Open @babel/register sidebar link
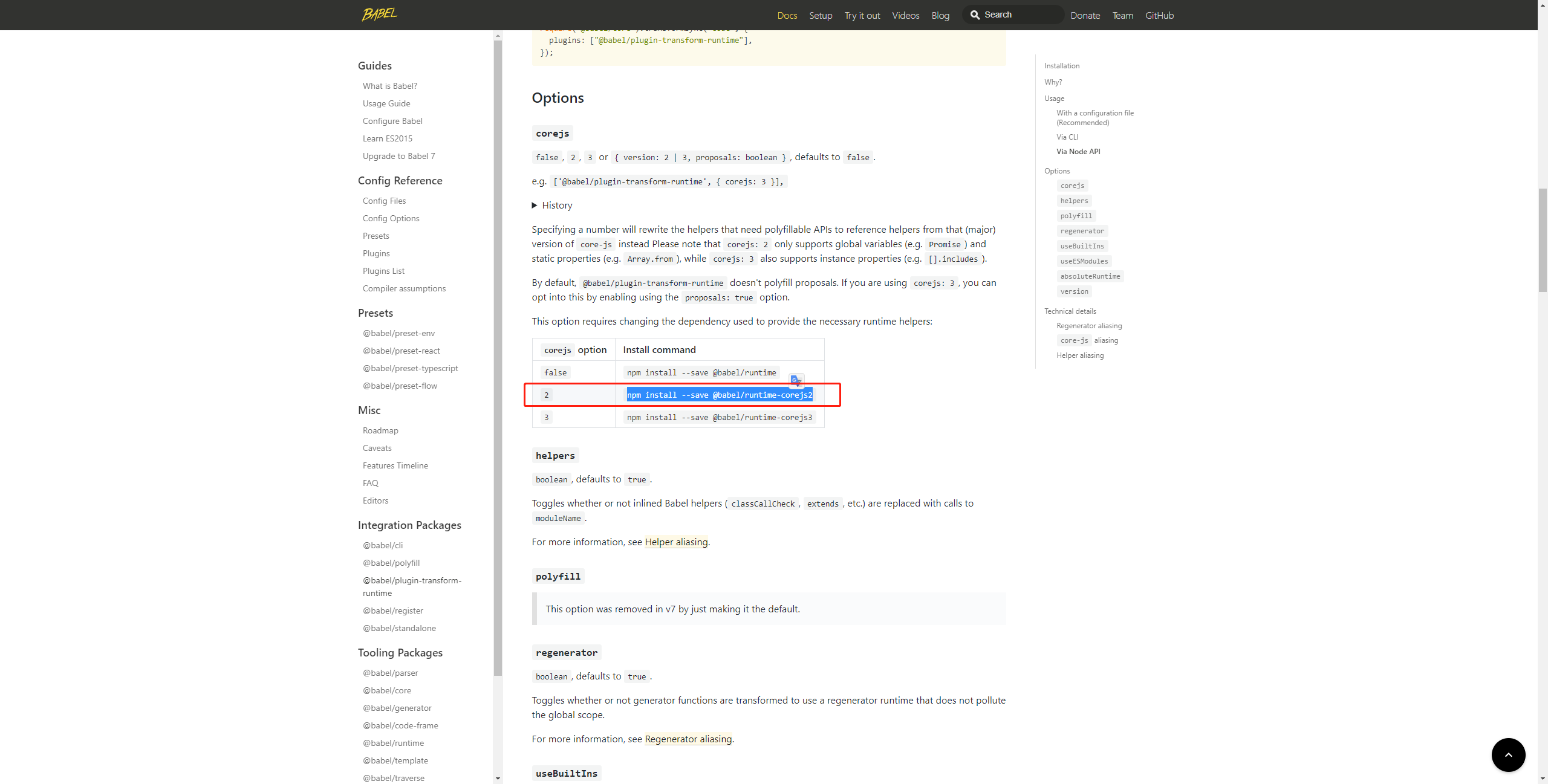 393,611
